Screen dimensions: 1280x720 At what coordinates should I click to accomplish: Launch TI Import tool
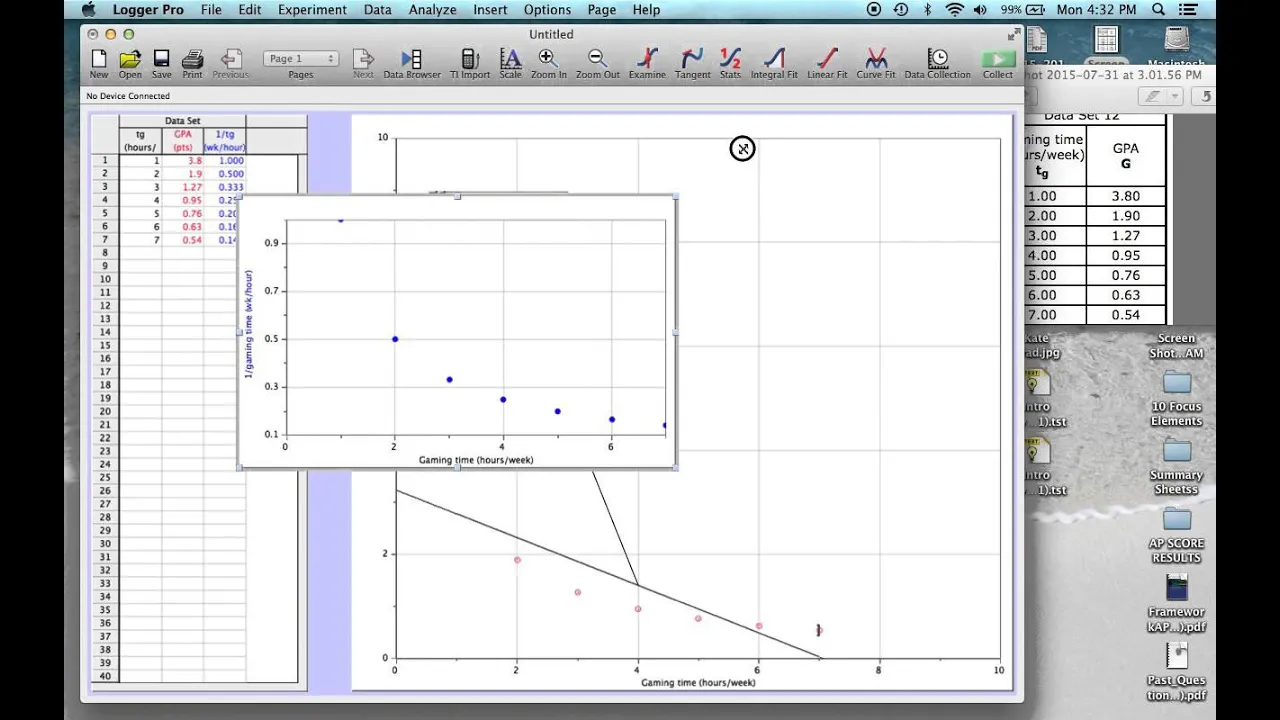click(x=469, y=64)
